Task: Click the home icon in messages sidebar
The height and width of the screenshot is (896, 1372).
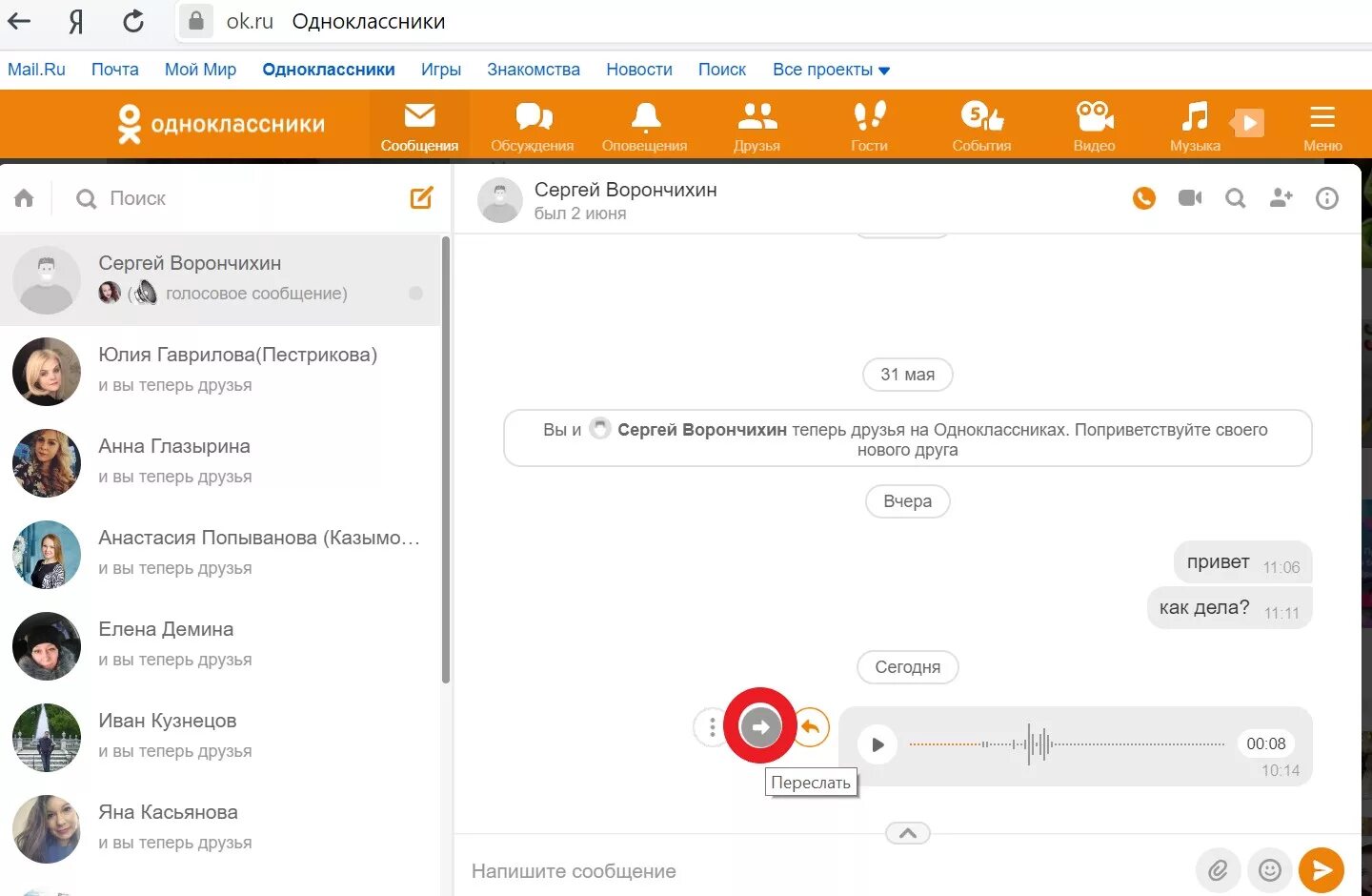Action: (24, 198)
